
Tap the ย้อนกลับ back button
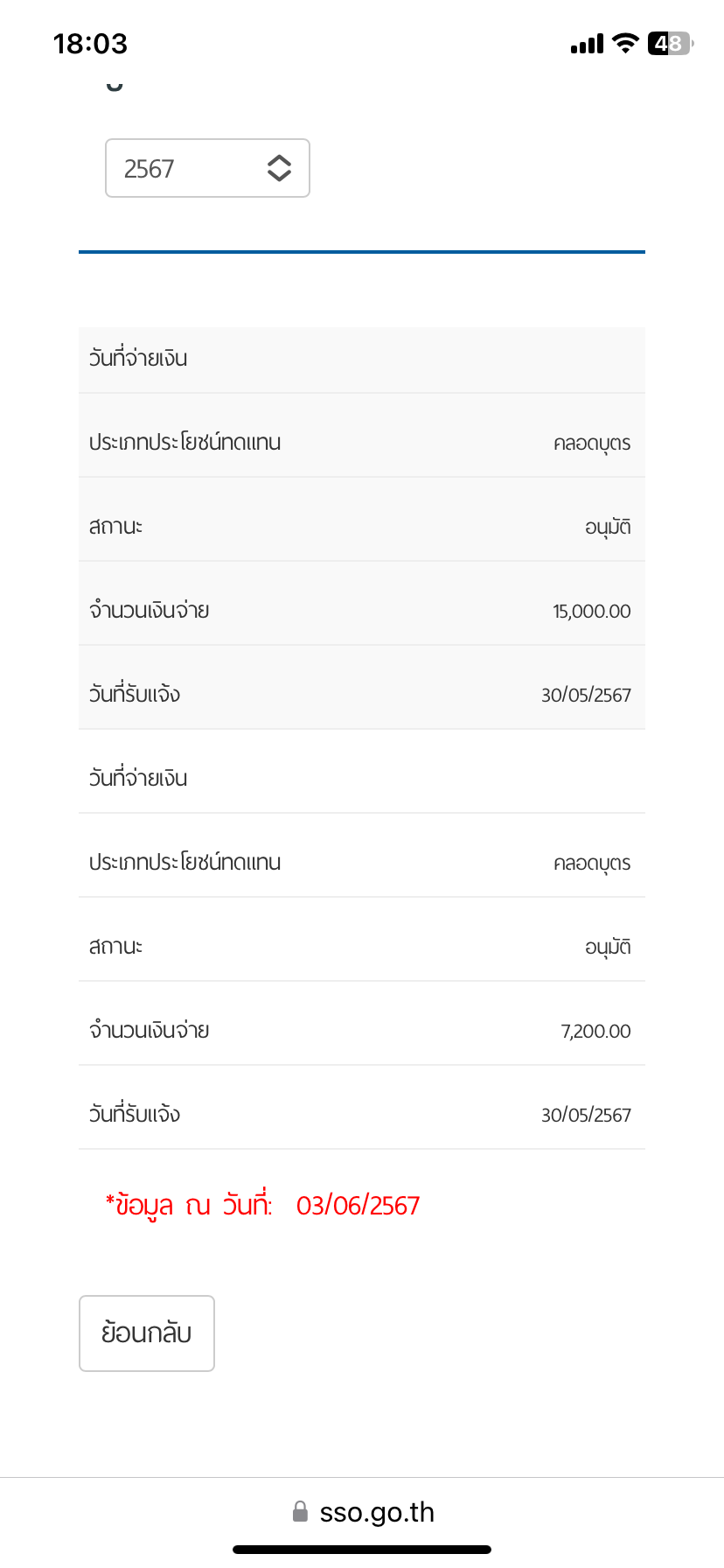coord(147,1333)
